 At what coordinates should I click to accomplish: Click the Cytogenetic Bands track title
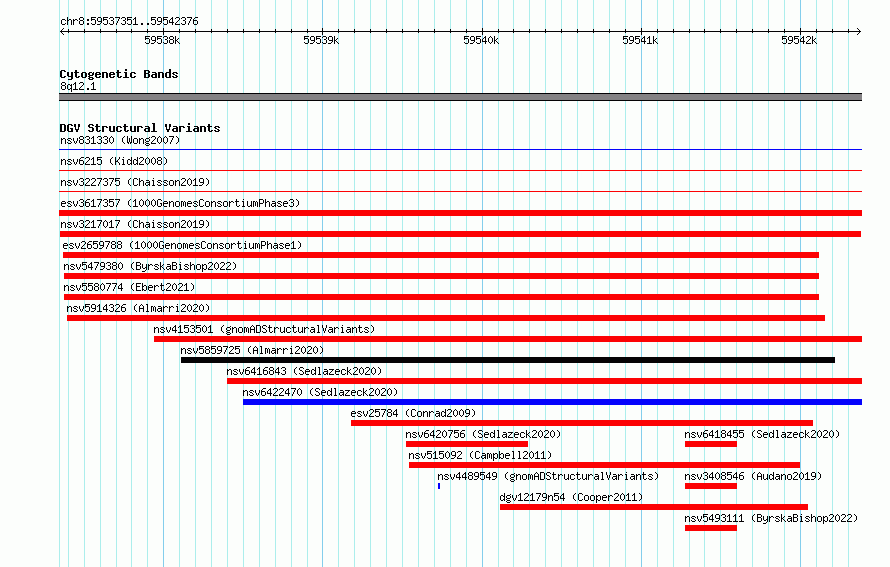pos(119,74)
